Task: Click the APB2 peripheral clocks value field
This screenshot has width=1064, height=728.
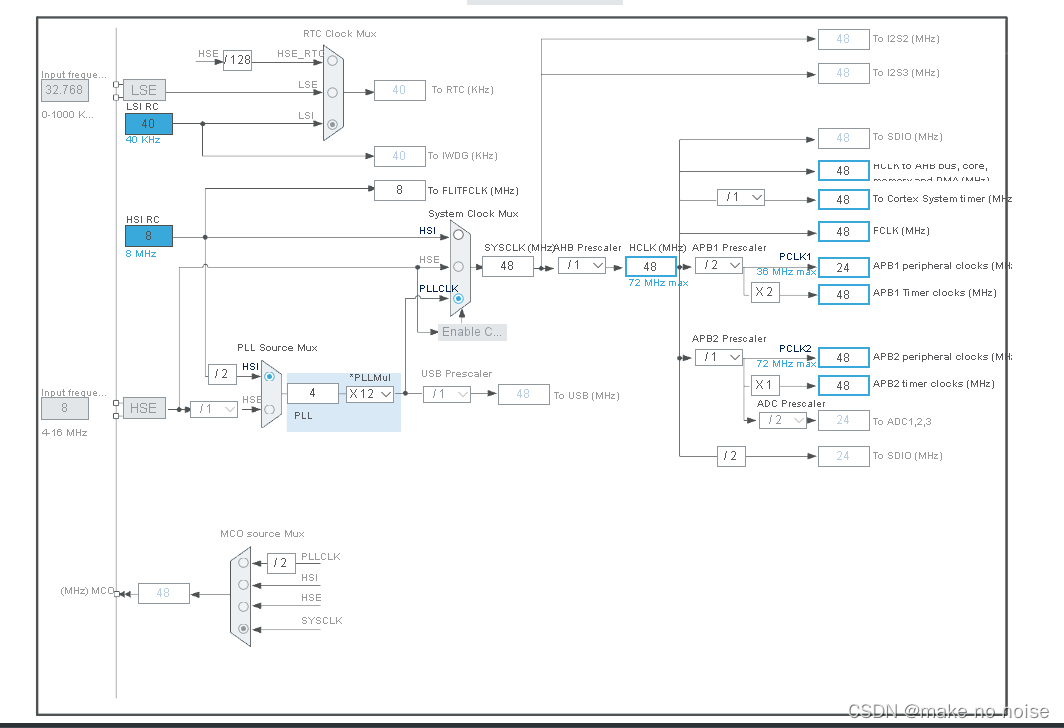Action: pos(843,358)
